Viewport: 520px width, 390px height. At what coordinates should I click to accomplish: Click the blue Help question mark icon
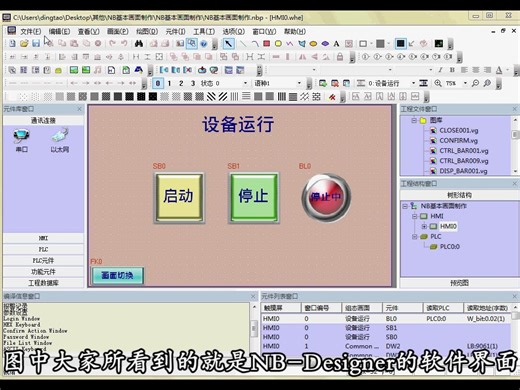[203, 44]
